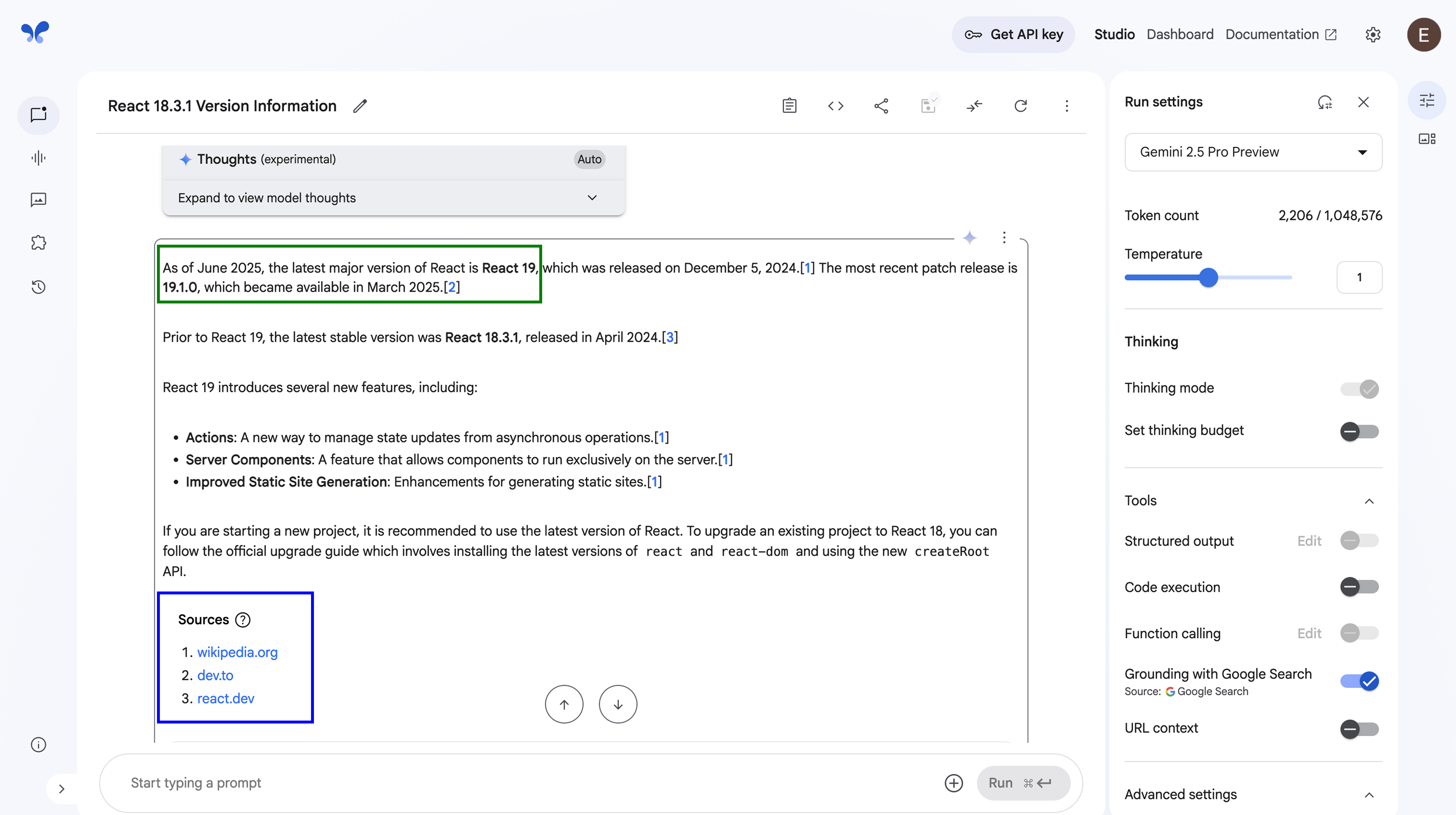Click the Save prompt icon
This screenshot has height=815, width=1456.
(x=928, y=106)
